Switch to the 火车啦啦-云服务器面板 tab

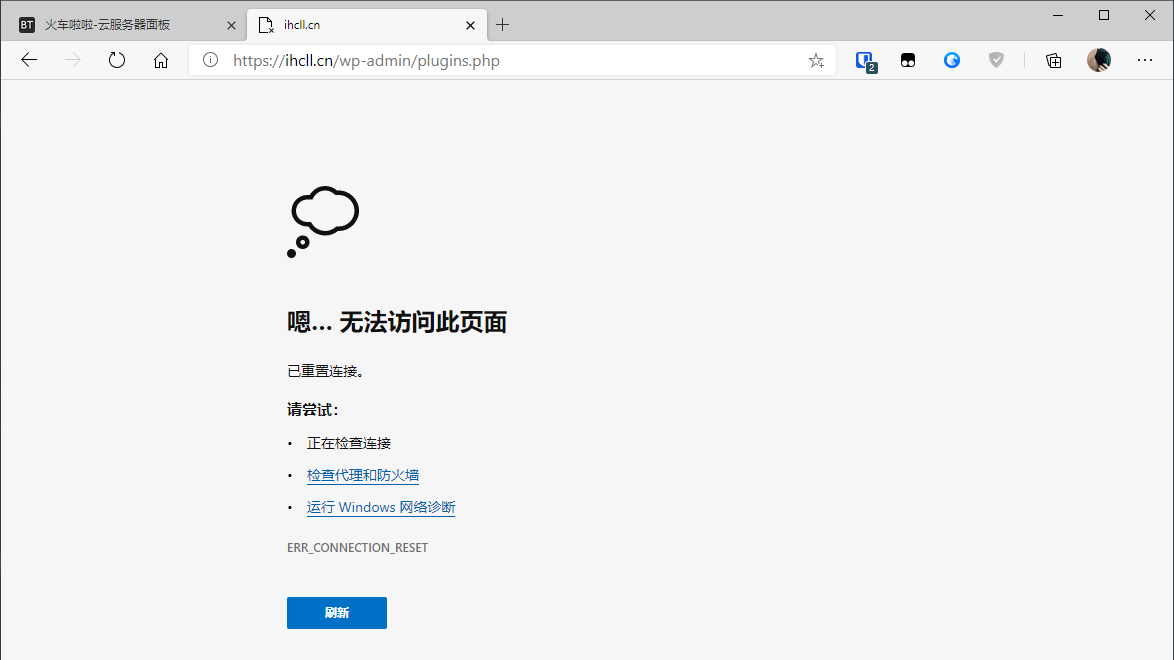click(x=120, y=24)
